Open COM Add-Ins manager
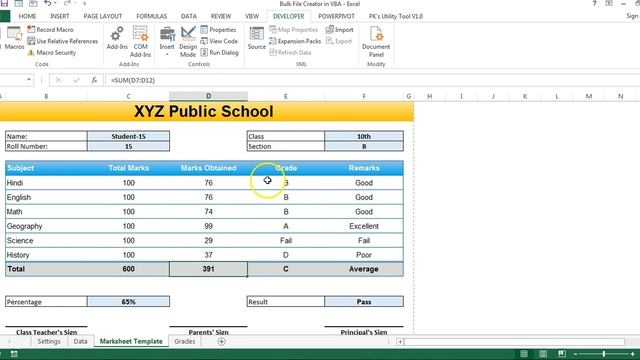 [x=140, y=41]
